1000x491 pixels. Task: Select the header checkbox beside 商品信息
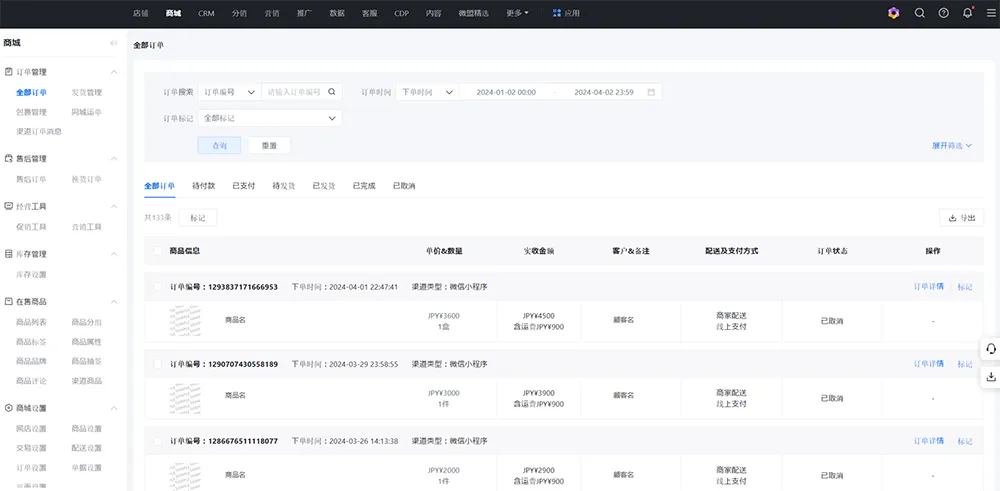(x=158, y=251)
